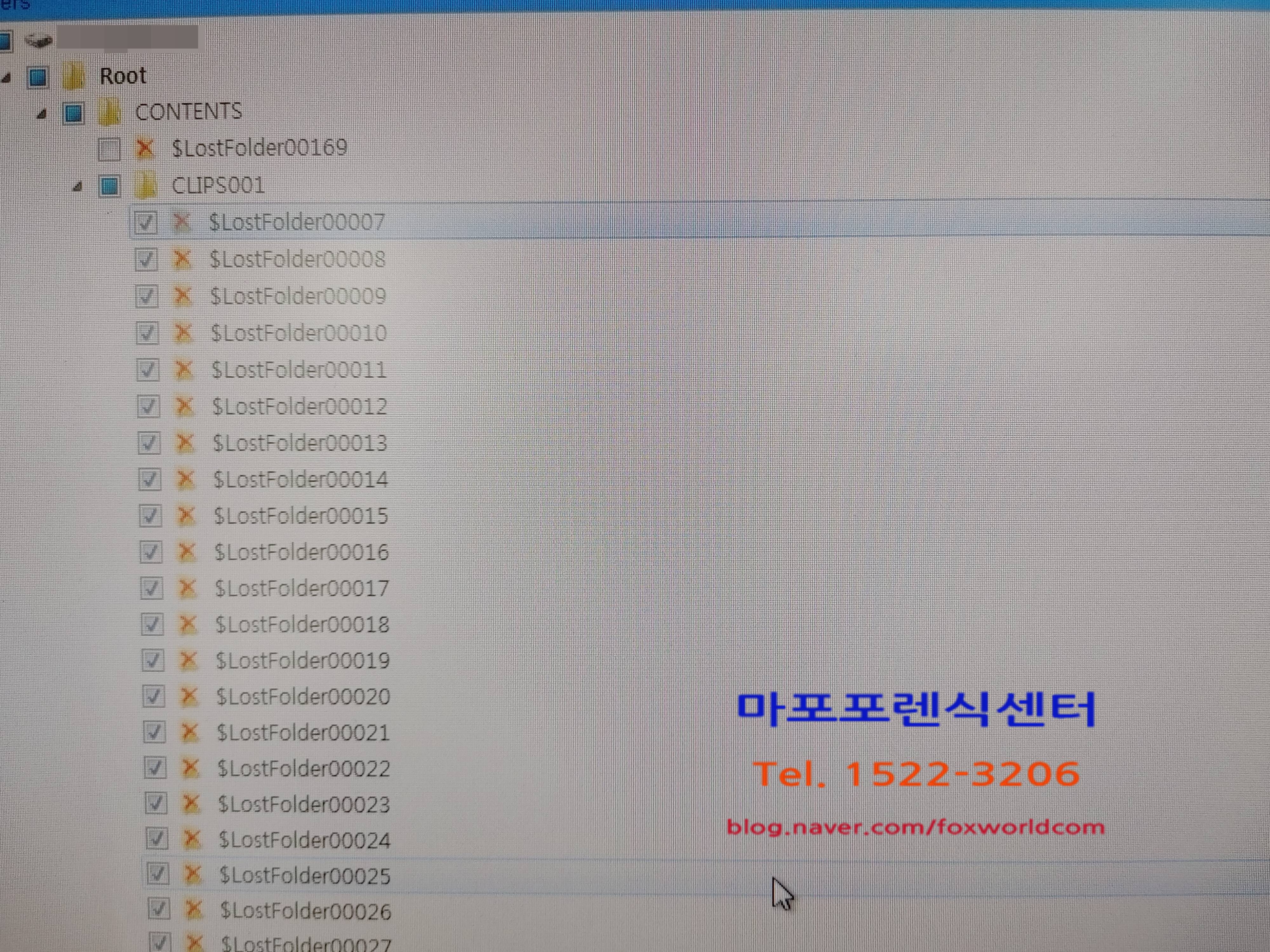Screen dimensions: 1270x952
Task: Select the CLIPS001 folder label
Action: 218,185
